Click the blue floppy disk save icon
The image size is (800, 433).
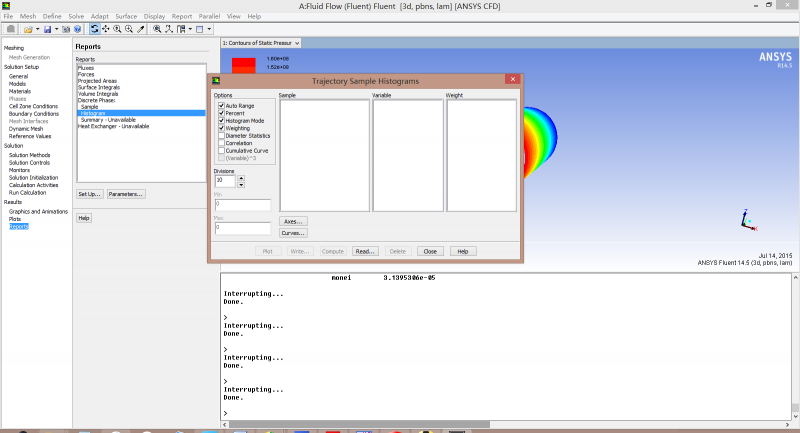point(47,30)
